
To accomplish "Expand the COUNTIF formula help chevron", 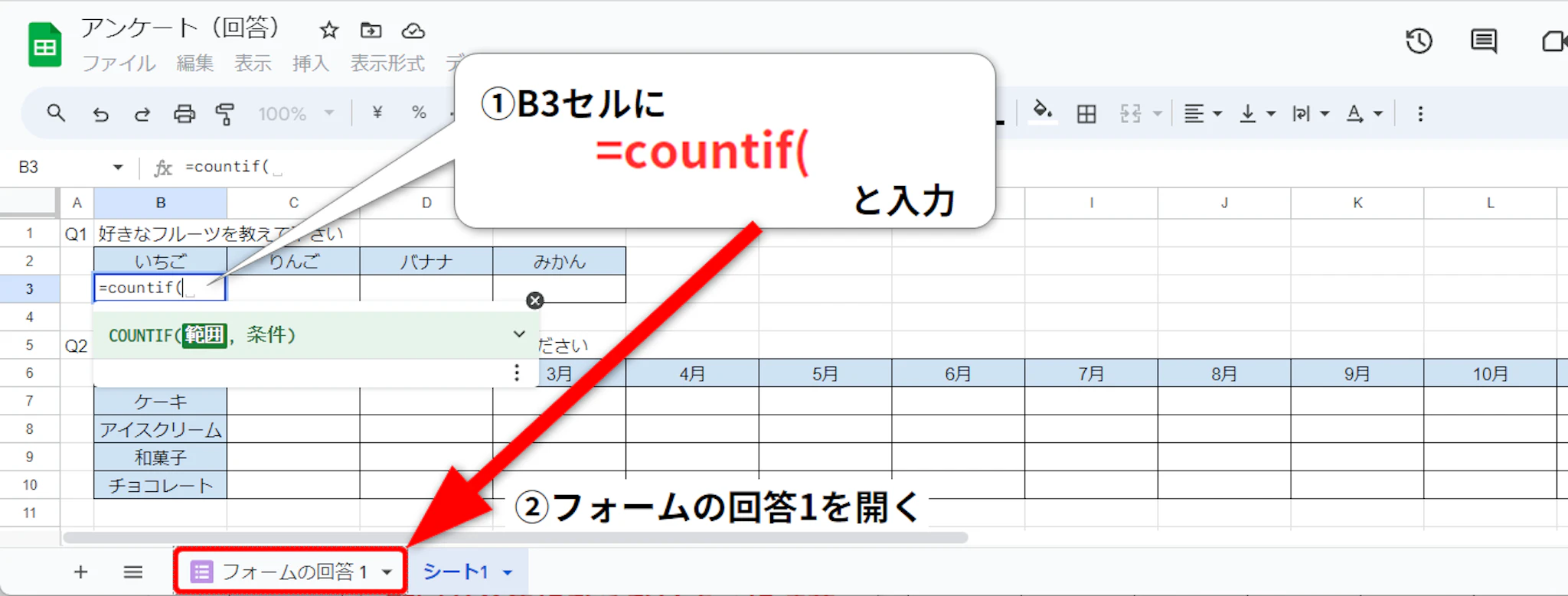I will [519, 334].
